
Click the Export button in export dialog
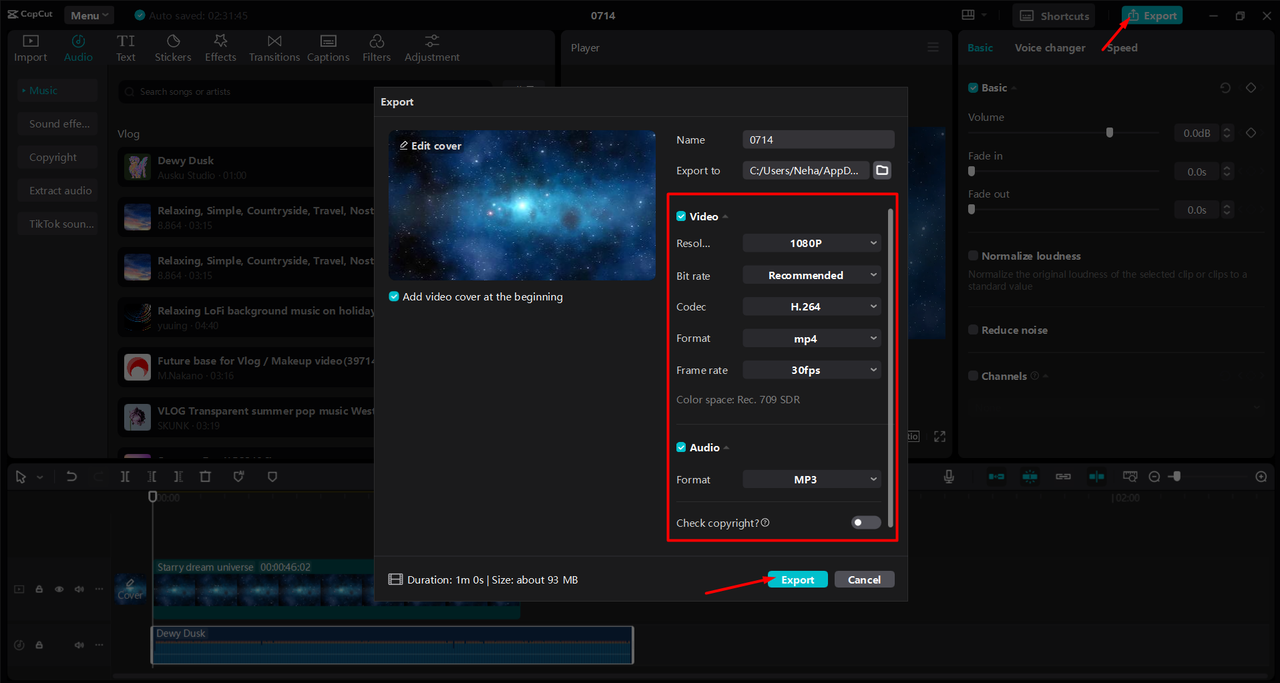[x=798, y=580]
